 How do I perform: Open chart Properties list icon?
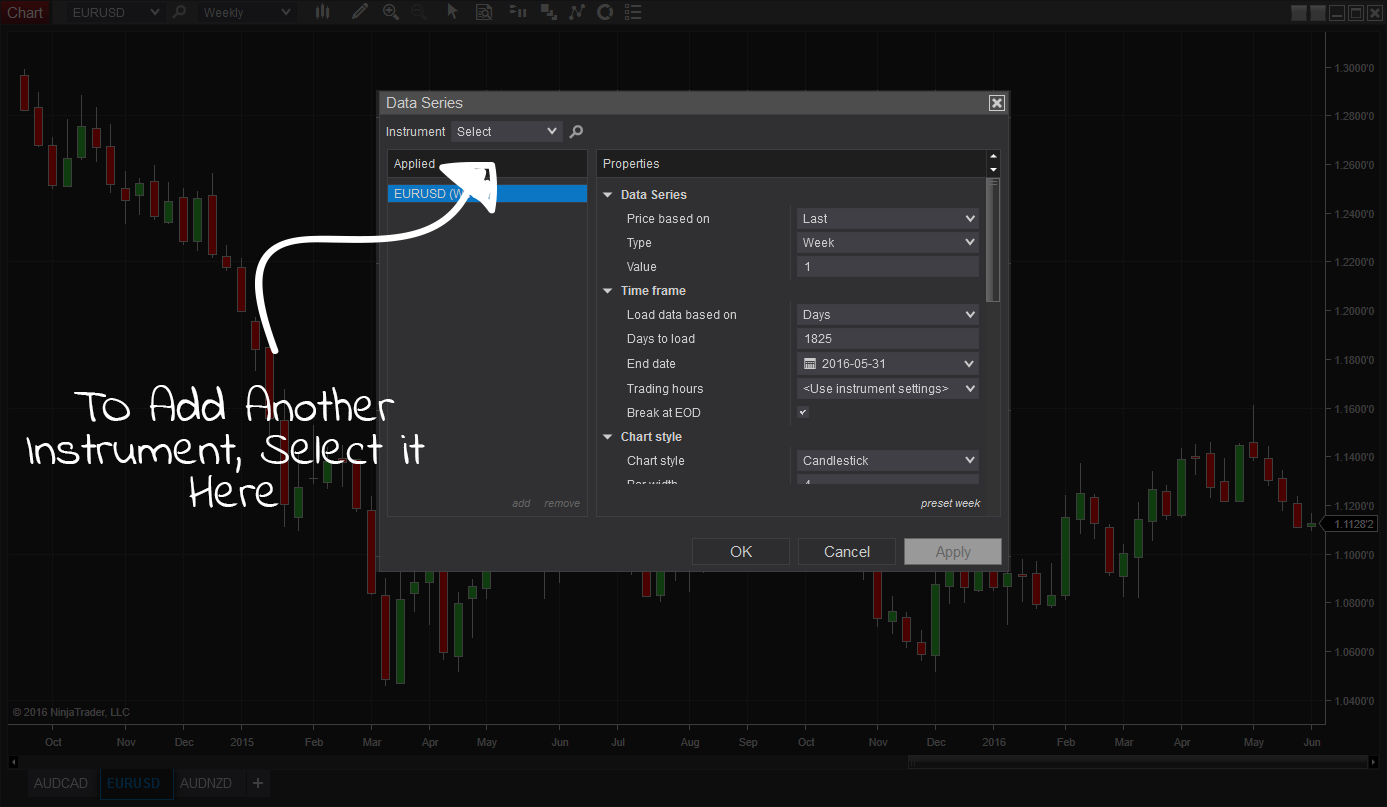635,12
